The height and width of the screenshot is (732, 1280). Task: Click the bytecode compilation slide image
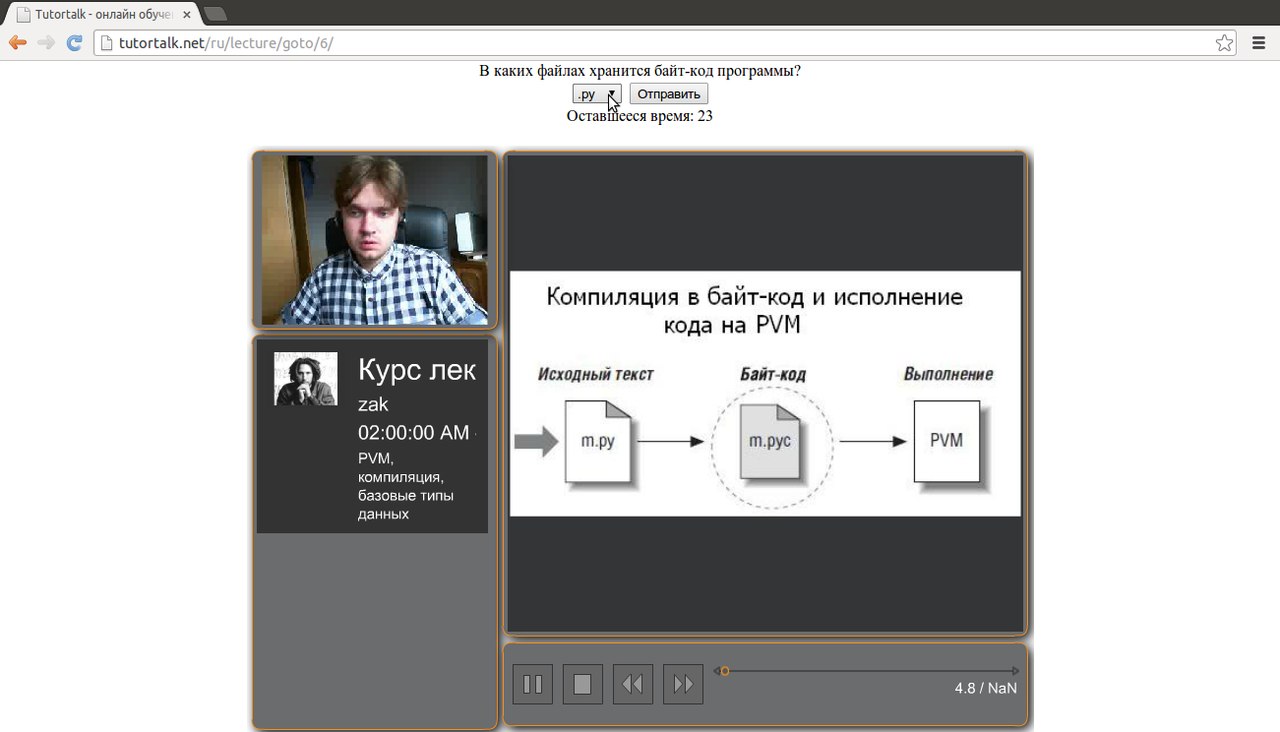click(x=765, y=393)
